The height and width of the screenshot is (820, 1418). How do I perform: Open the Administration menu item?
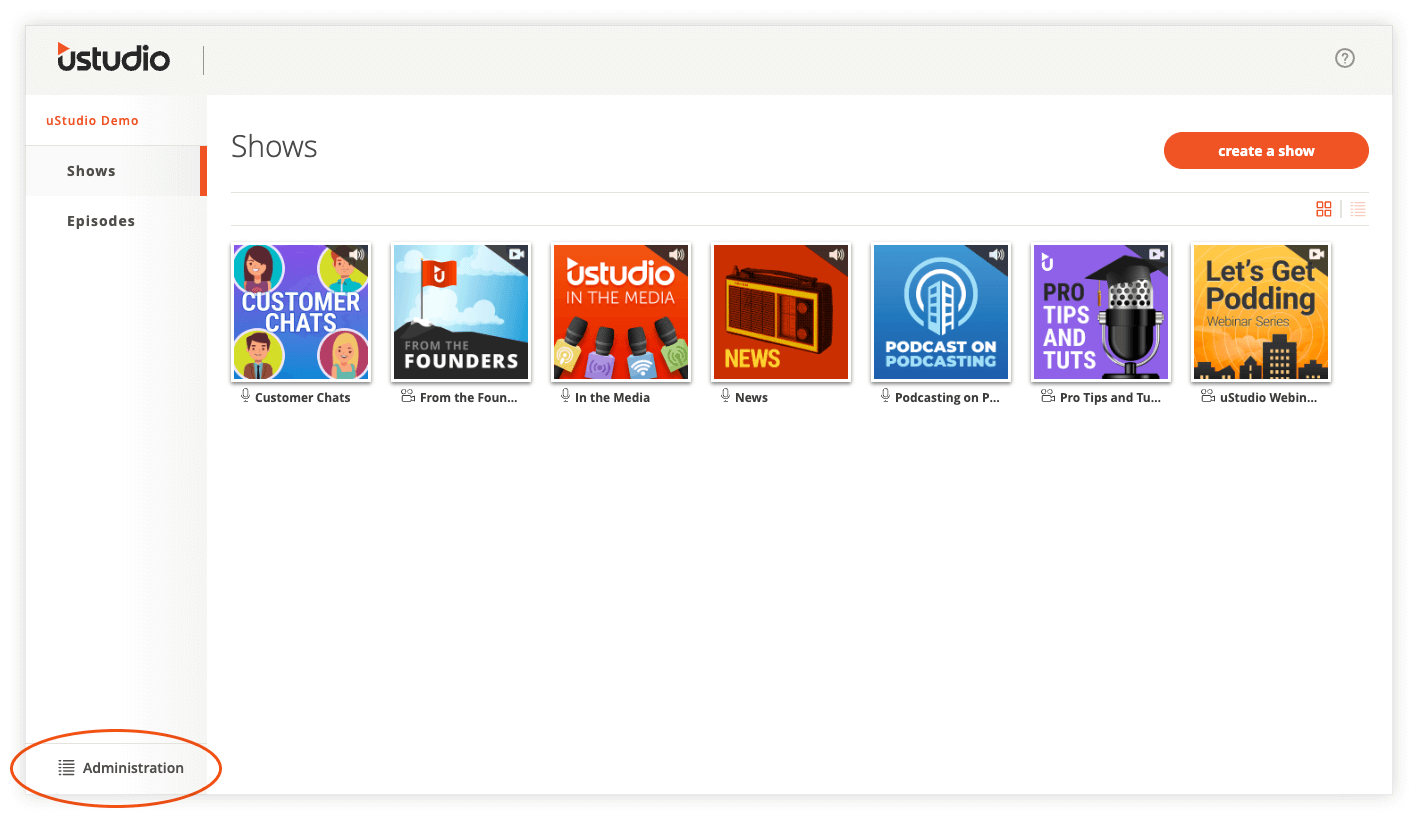(116, 768)
